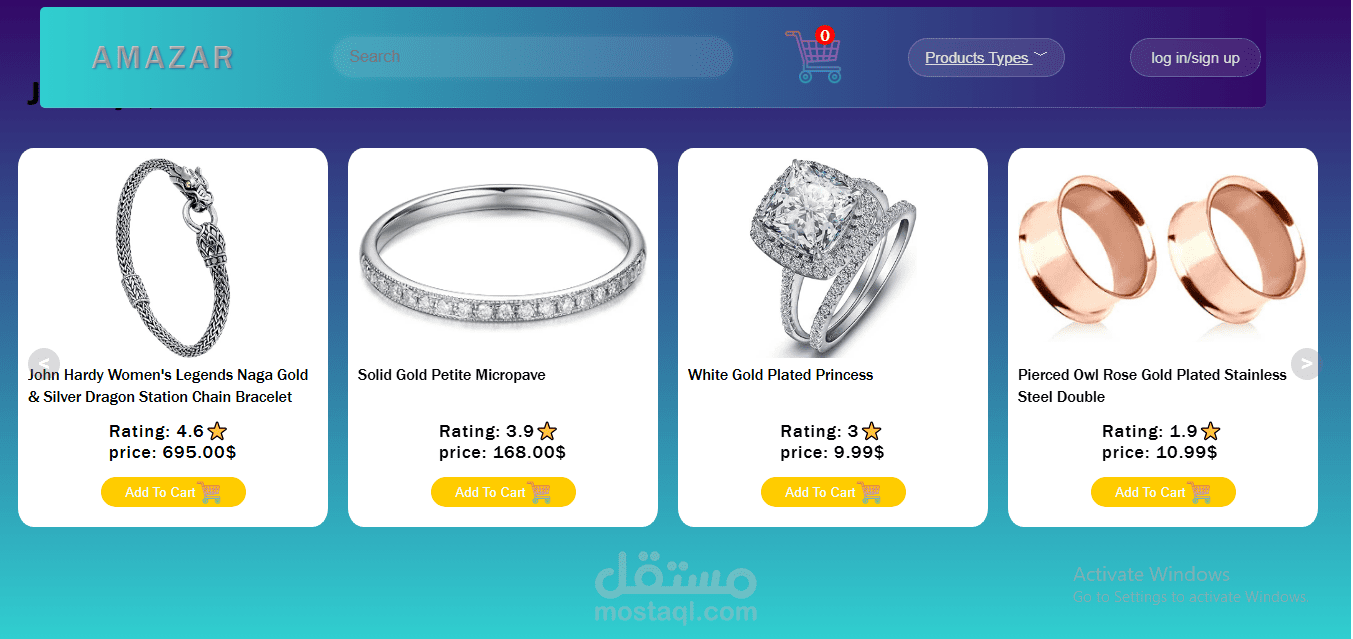Expand the Products Types dropdown
Viewport: 1353px width, 639px height.
pos(986,57)
